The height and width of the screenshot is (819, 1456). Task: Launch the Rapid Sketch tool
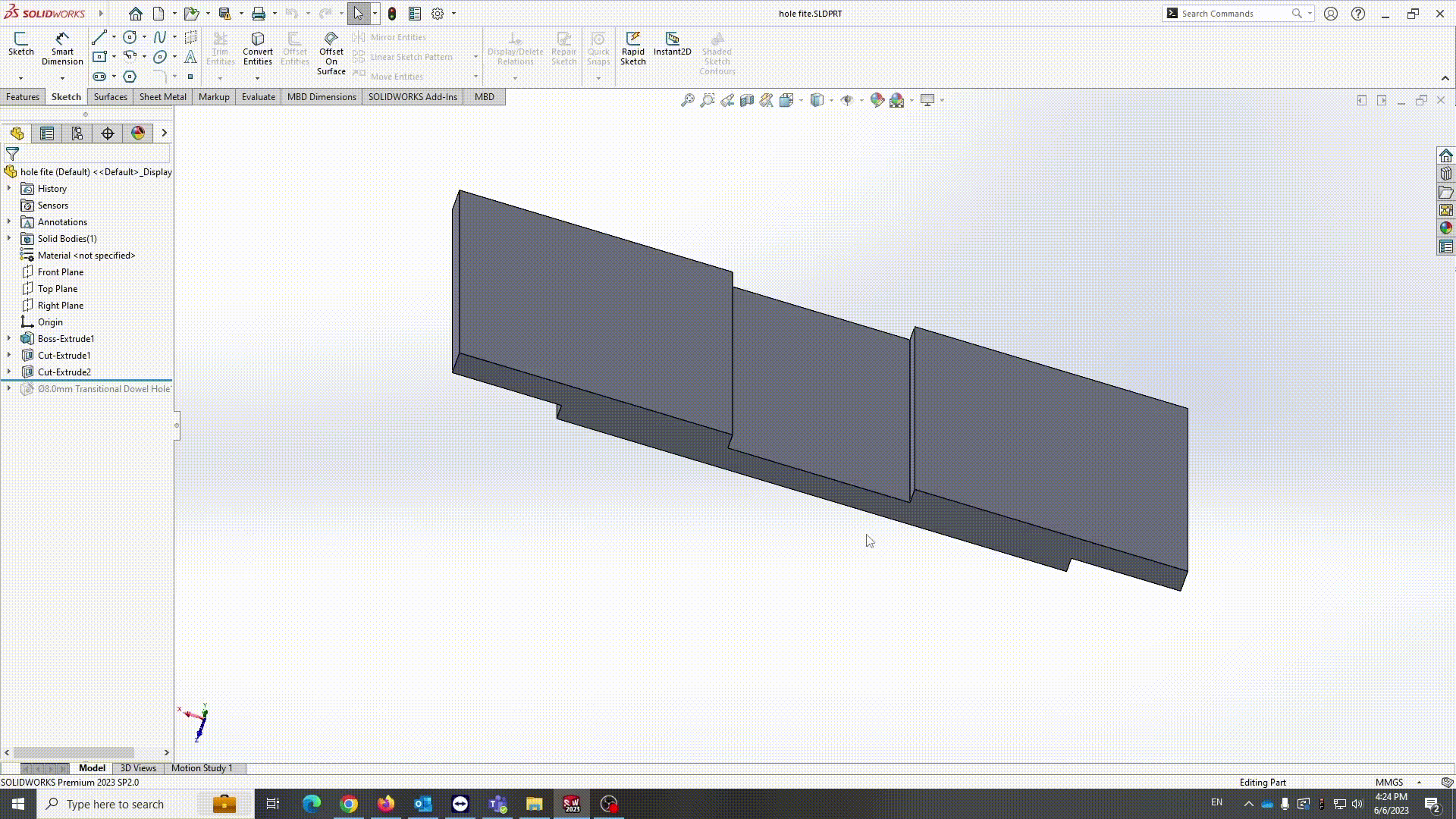pos(632,49)
